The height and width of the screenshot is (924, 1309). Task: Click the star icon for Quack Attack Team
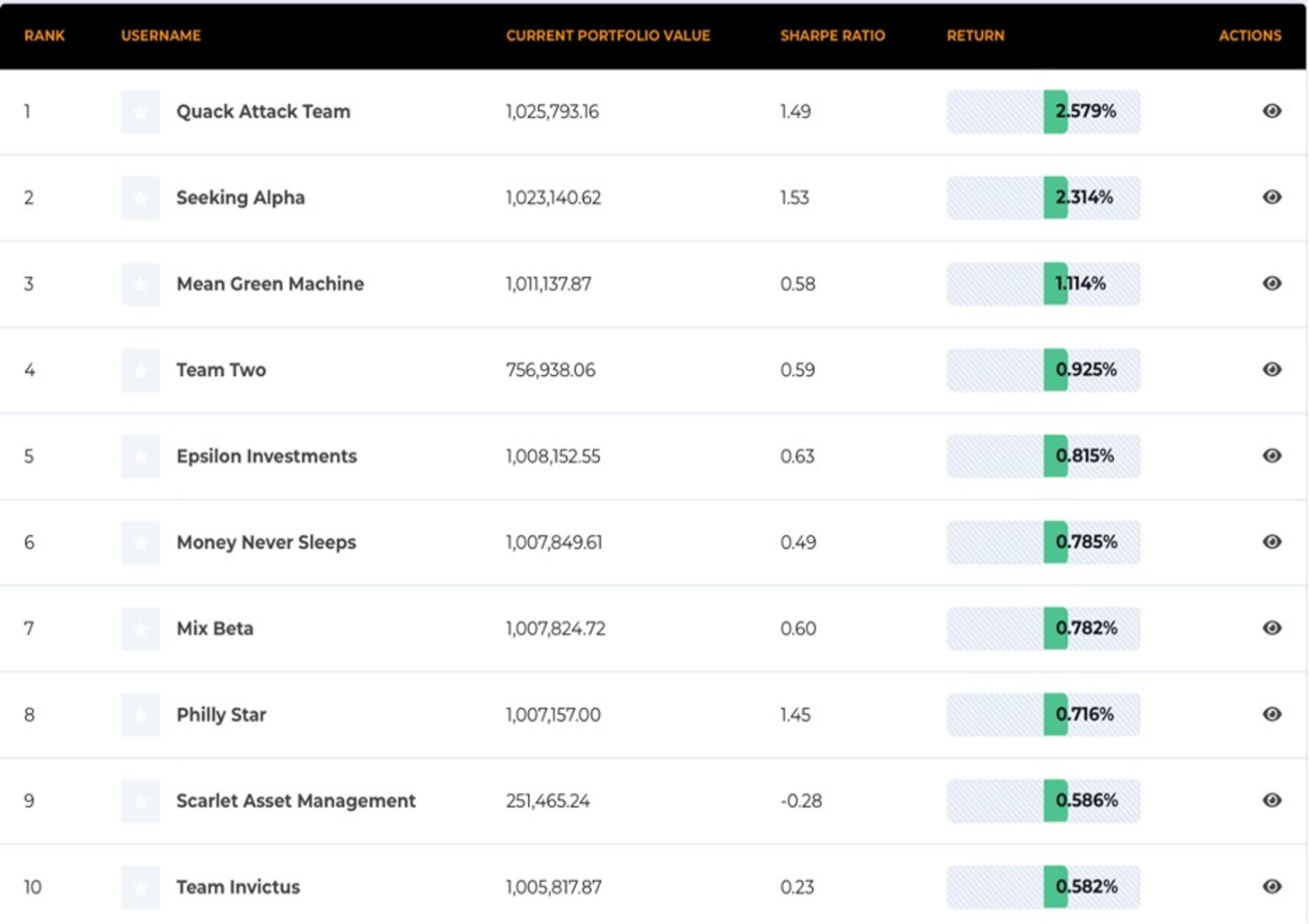click(x=140, y=112)
